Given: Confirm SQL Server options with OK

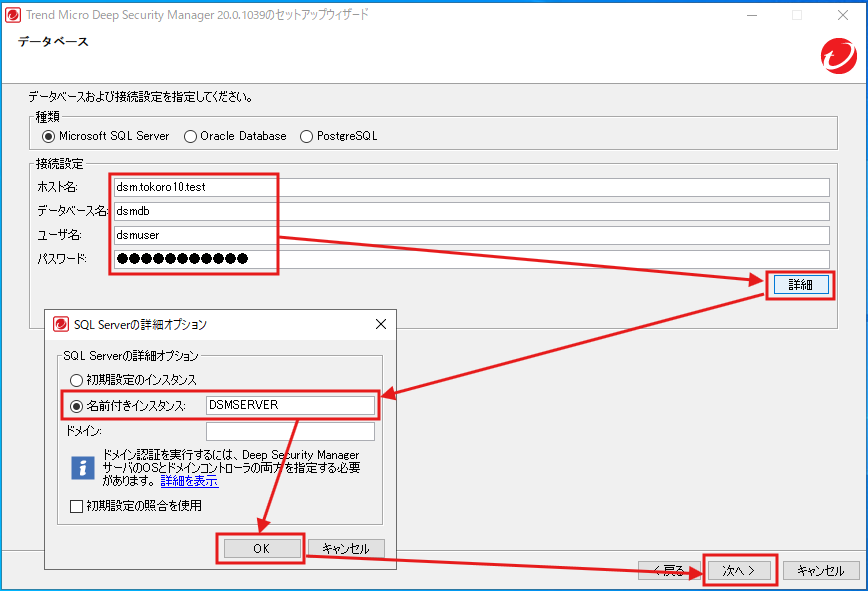Looking at the screenshot, I should tap(262, 548).
